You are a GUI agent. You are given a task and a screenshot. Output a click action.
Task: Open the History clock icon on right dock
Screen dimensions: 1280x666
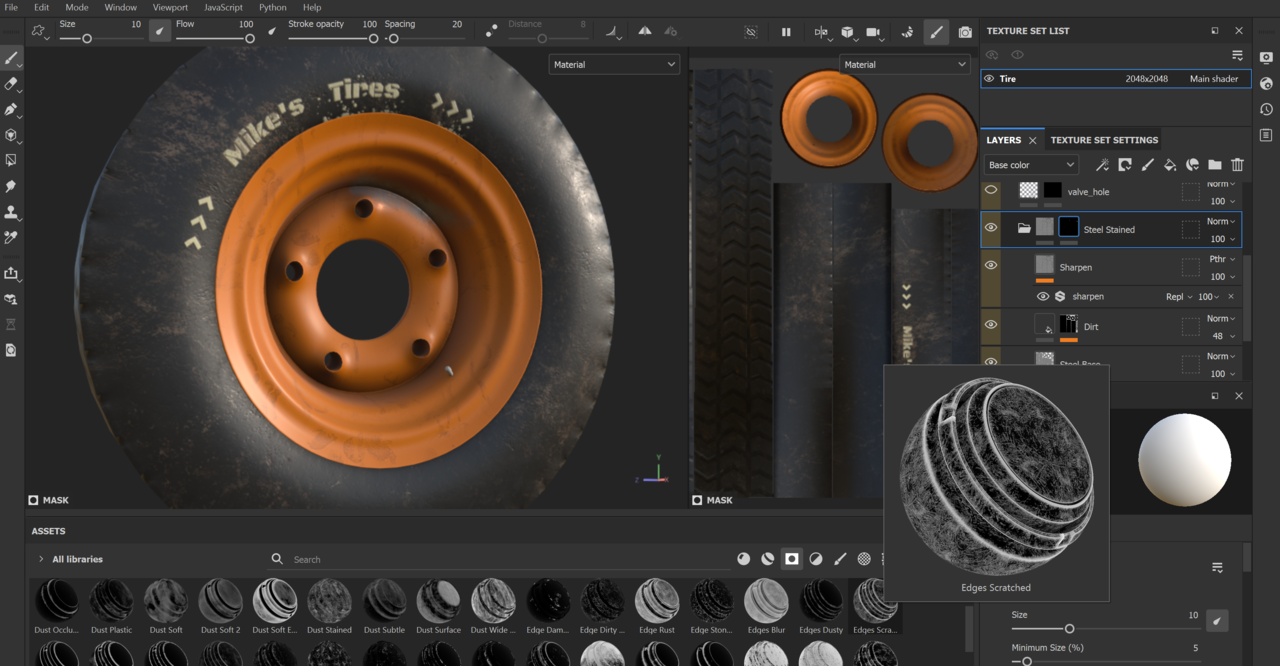(1267, 109)
